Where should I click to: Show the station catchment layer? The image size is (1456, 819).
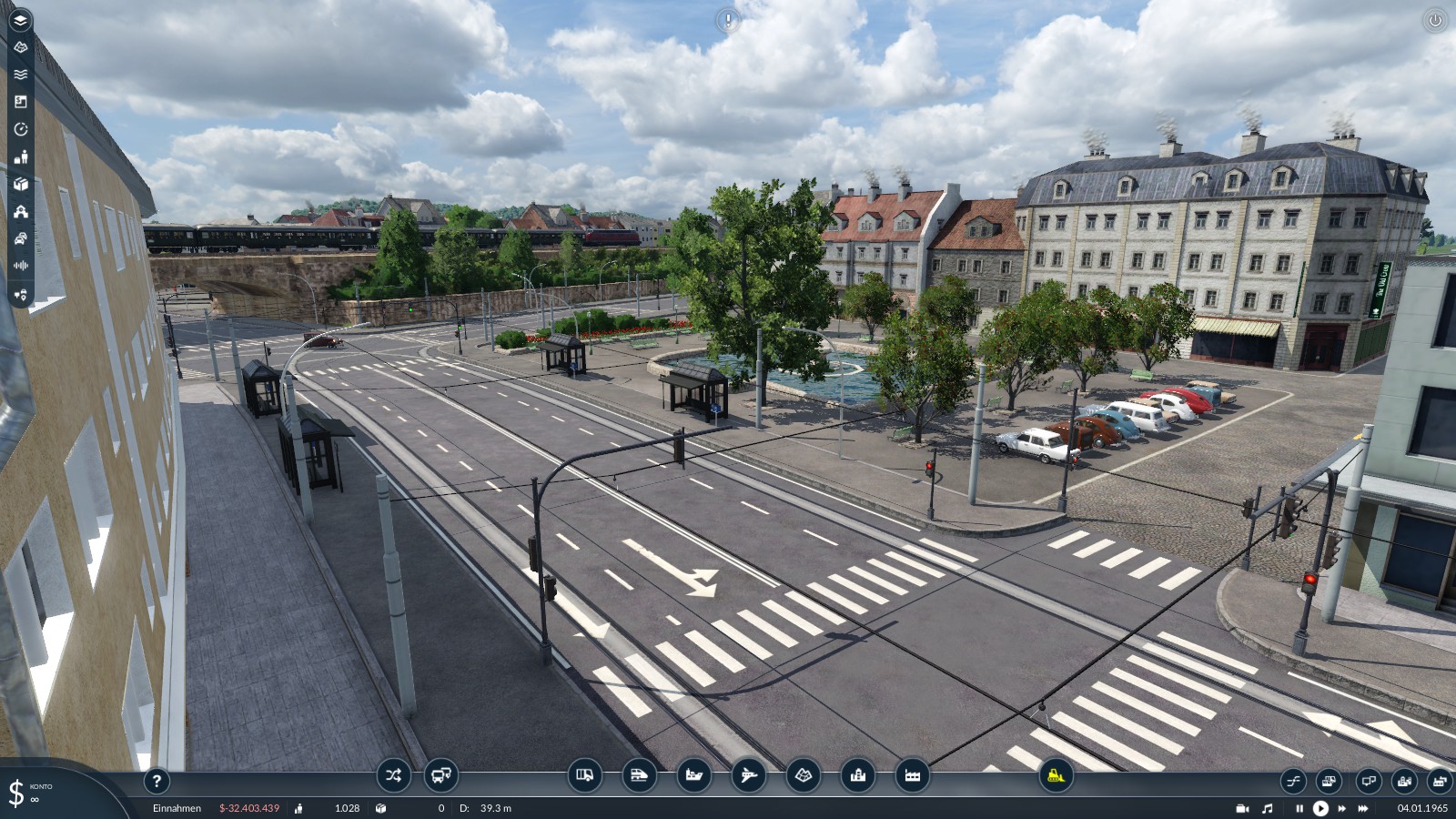(x=20, y=211)
